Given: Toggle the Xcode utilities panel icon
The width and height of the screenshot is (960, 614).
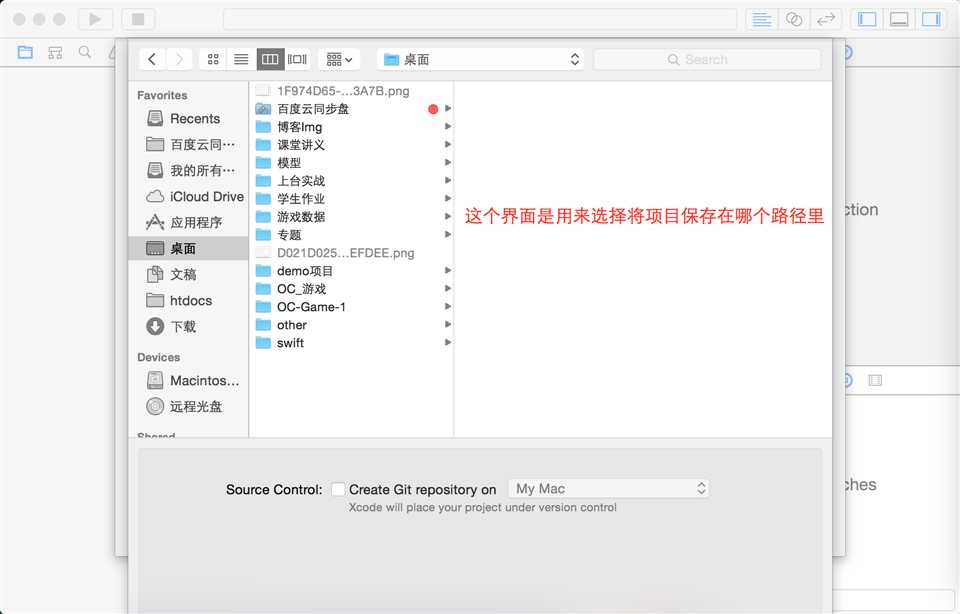Looking at the screenshot, I should tap(931, 19).
